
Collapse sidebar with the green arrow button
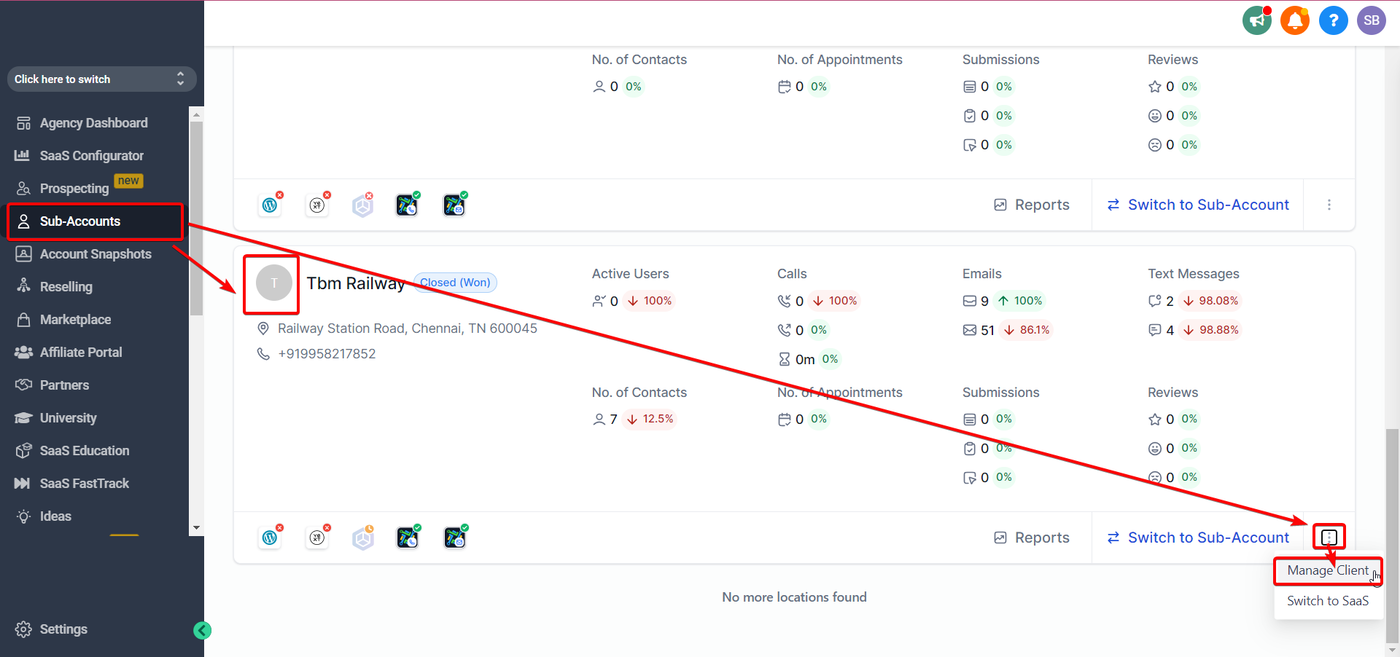203,630
